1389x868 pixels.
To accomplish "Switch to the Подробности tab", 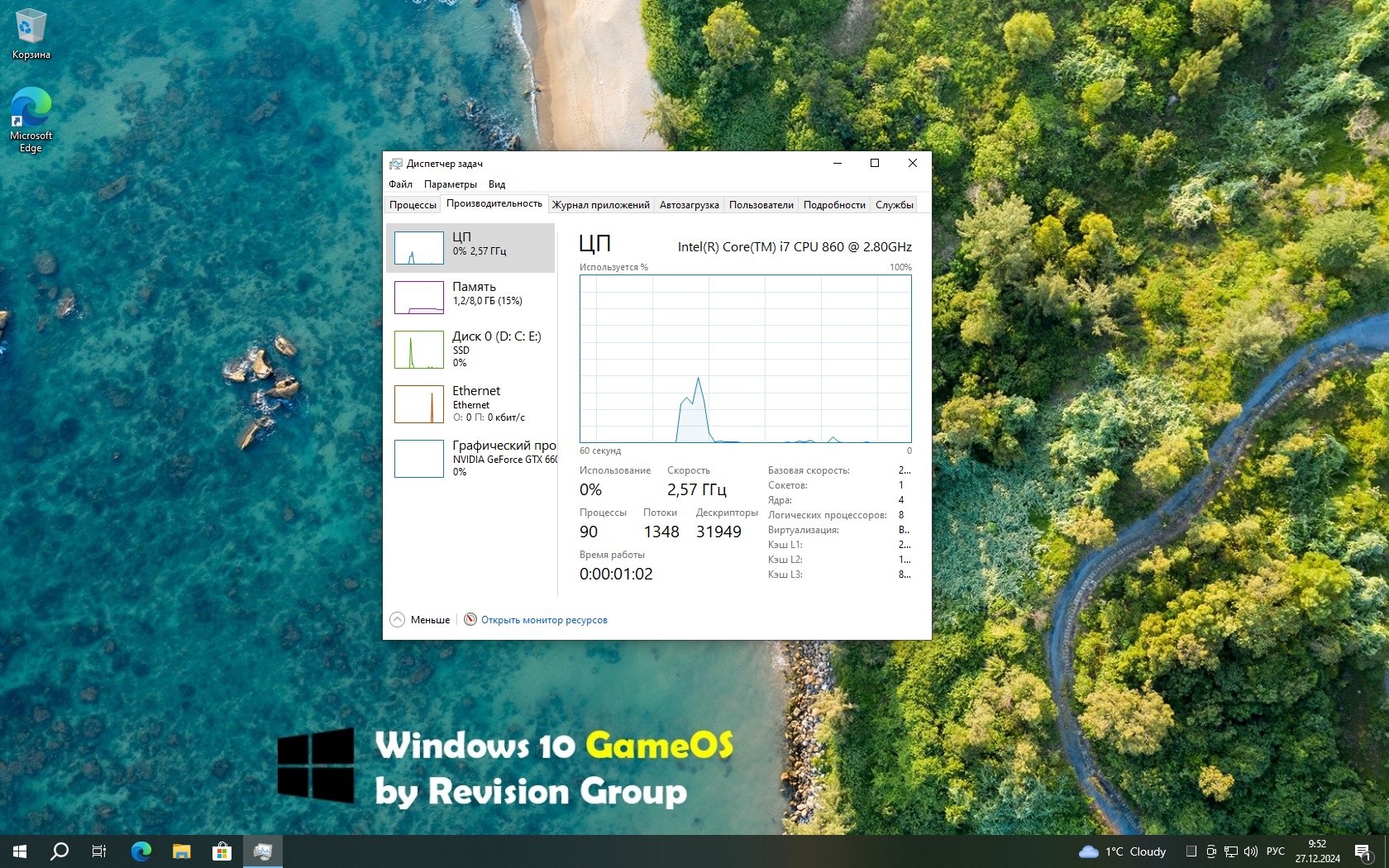I will [x=834, y=205].
